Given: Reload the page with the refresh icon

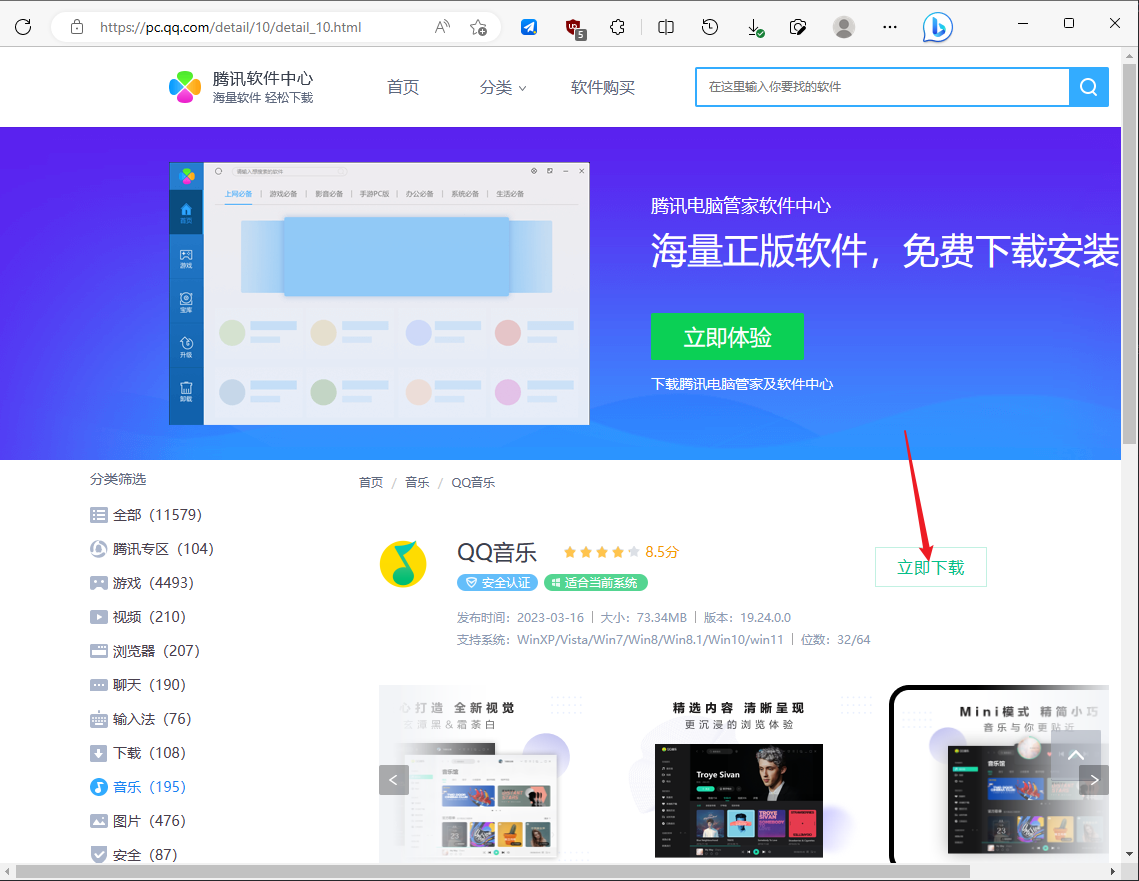Looking at the screenshot, I should (23, 27).
